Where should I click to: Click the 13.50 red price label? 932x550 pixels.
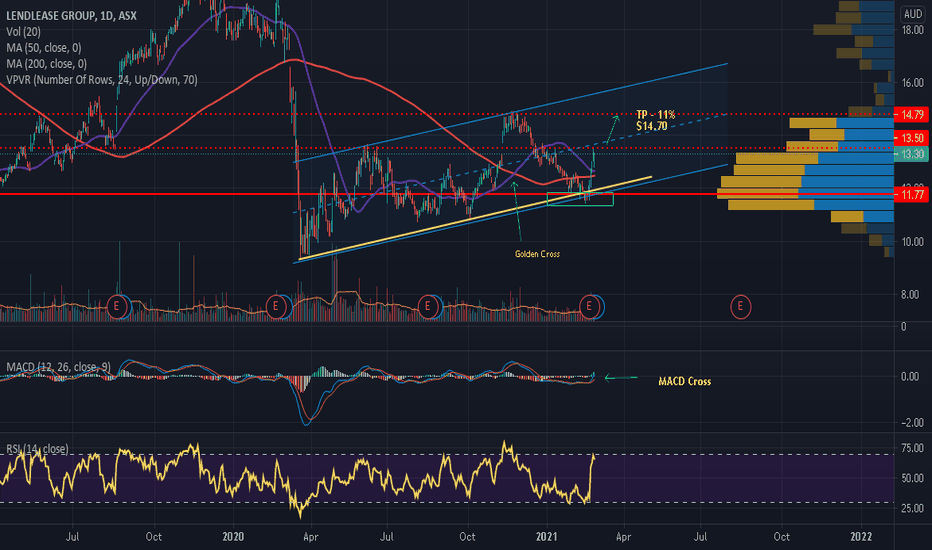point(911,138)
